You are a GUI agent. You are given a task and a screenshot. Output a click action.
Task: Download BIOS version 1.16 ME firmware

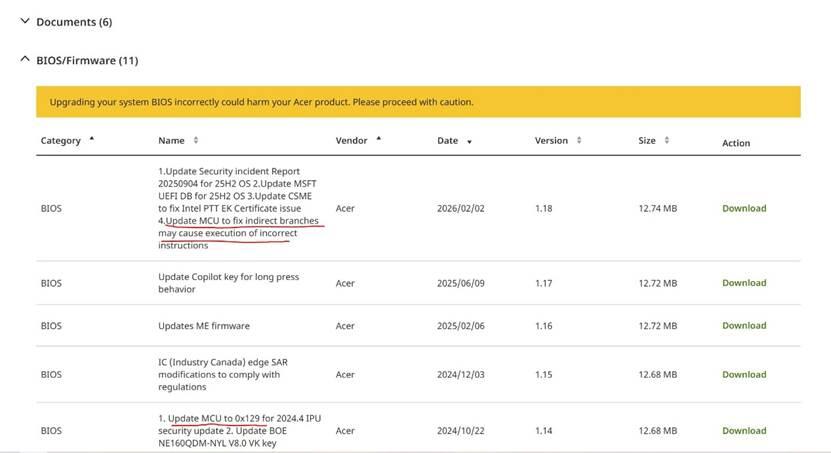pyautogui.click(x=744, y=325)
